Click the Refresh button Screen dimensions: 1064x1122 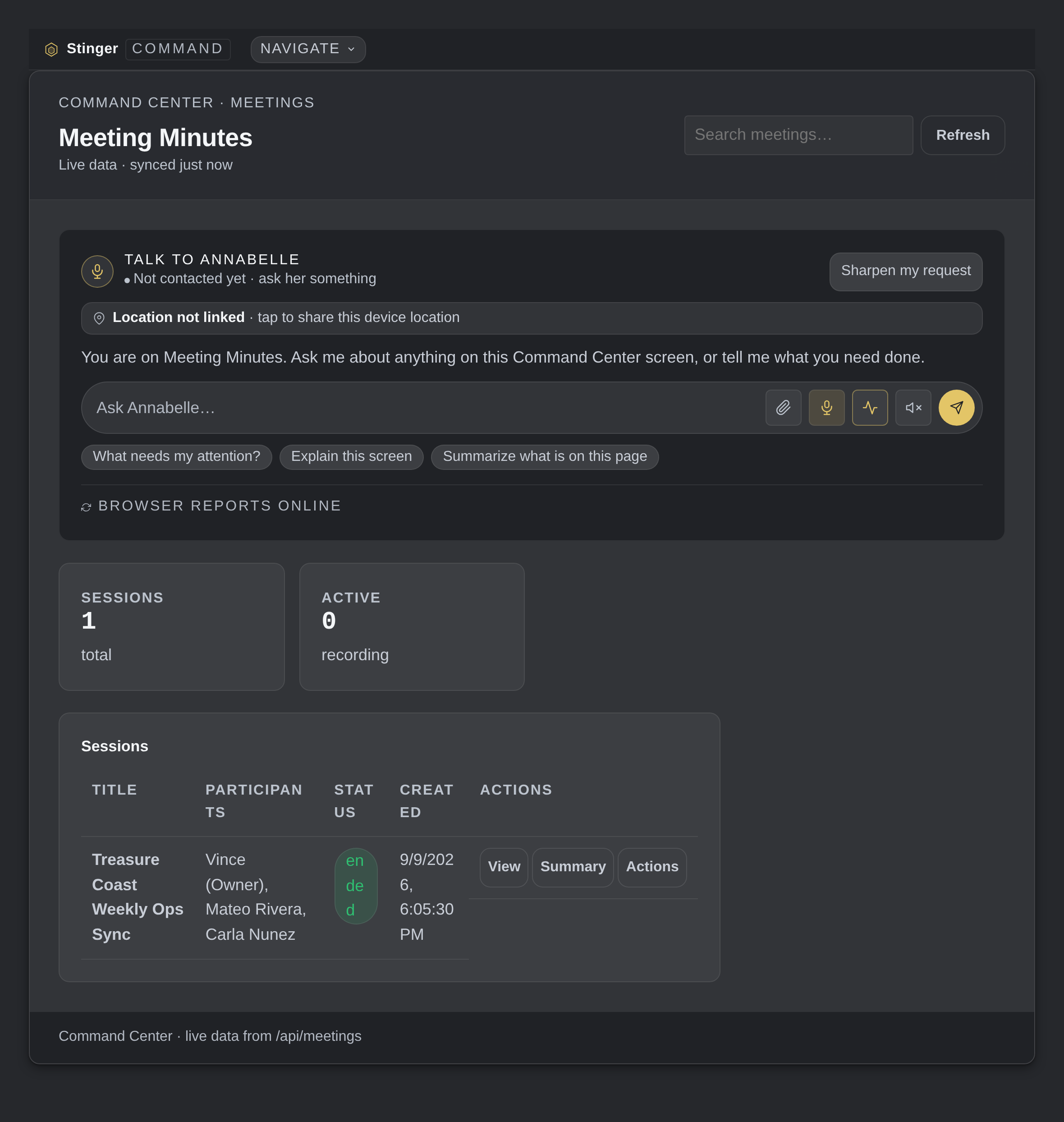[963, 135]
